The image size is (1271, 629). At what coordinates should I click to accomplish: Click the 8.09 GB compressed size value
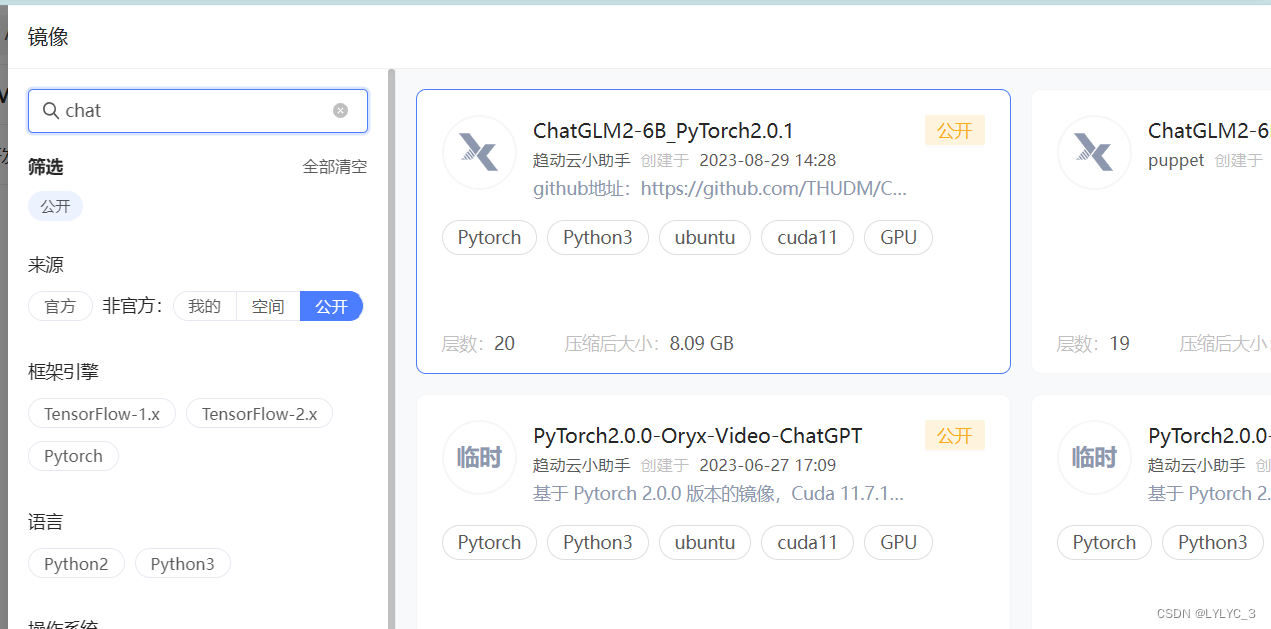(x=702, y=344)
